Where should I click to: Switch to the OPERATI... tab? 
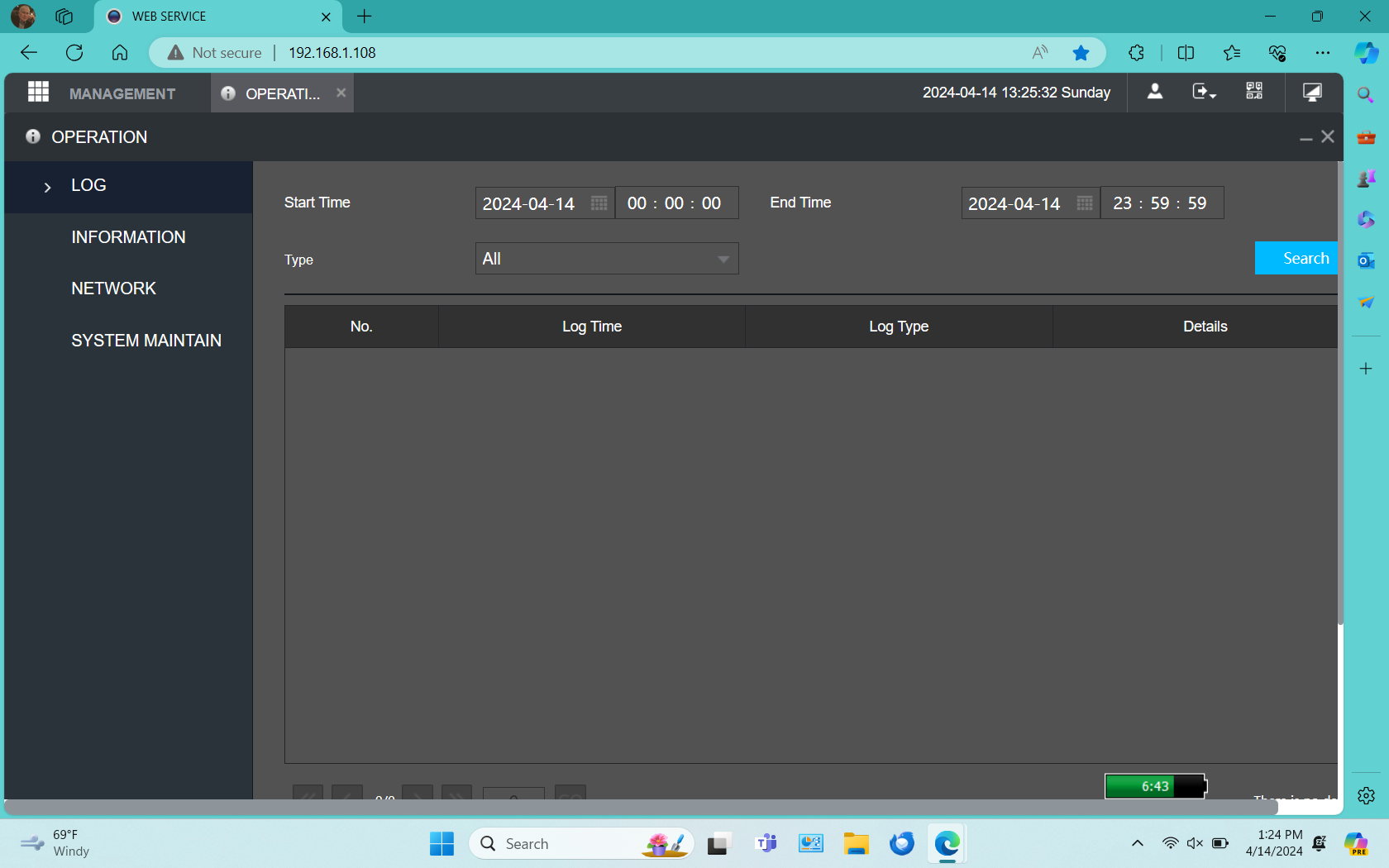(x=281, y=93)
